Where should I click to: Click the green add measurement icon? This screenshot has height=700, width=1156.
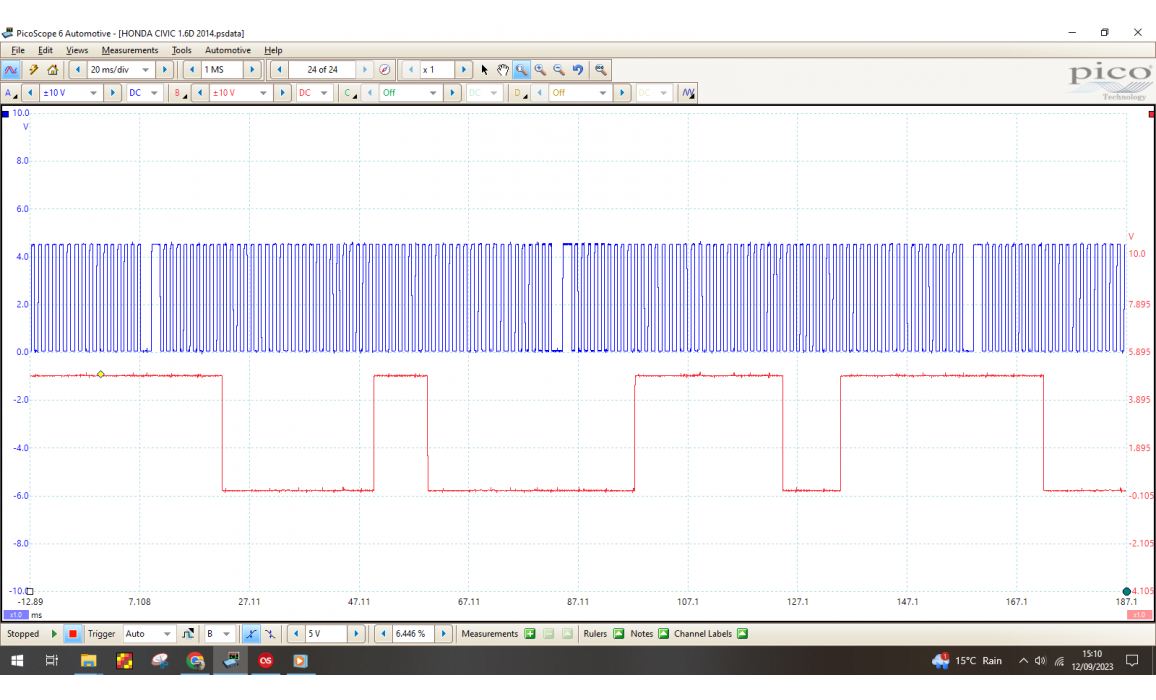click(530, 634)
